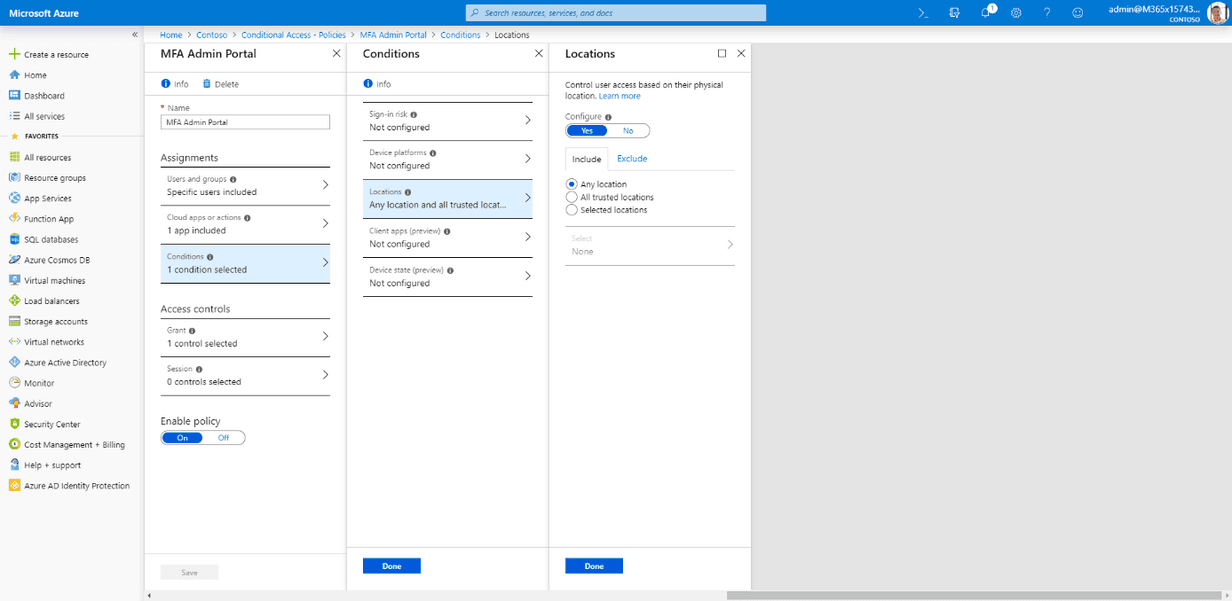
Task: Open Cloud Shell from the top bar
Action: (923, 13)
